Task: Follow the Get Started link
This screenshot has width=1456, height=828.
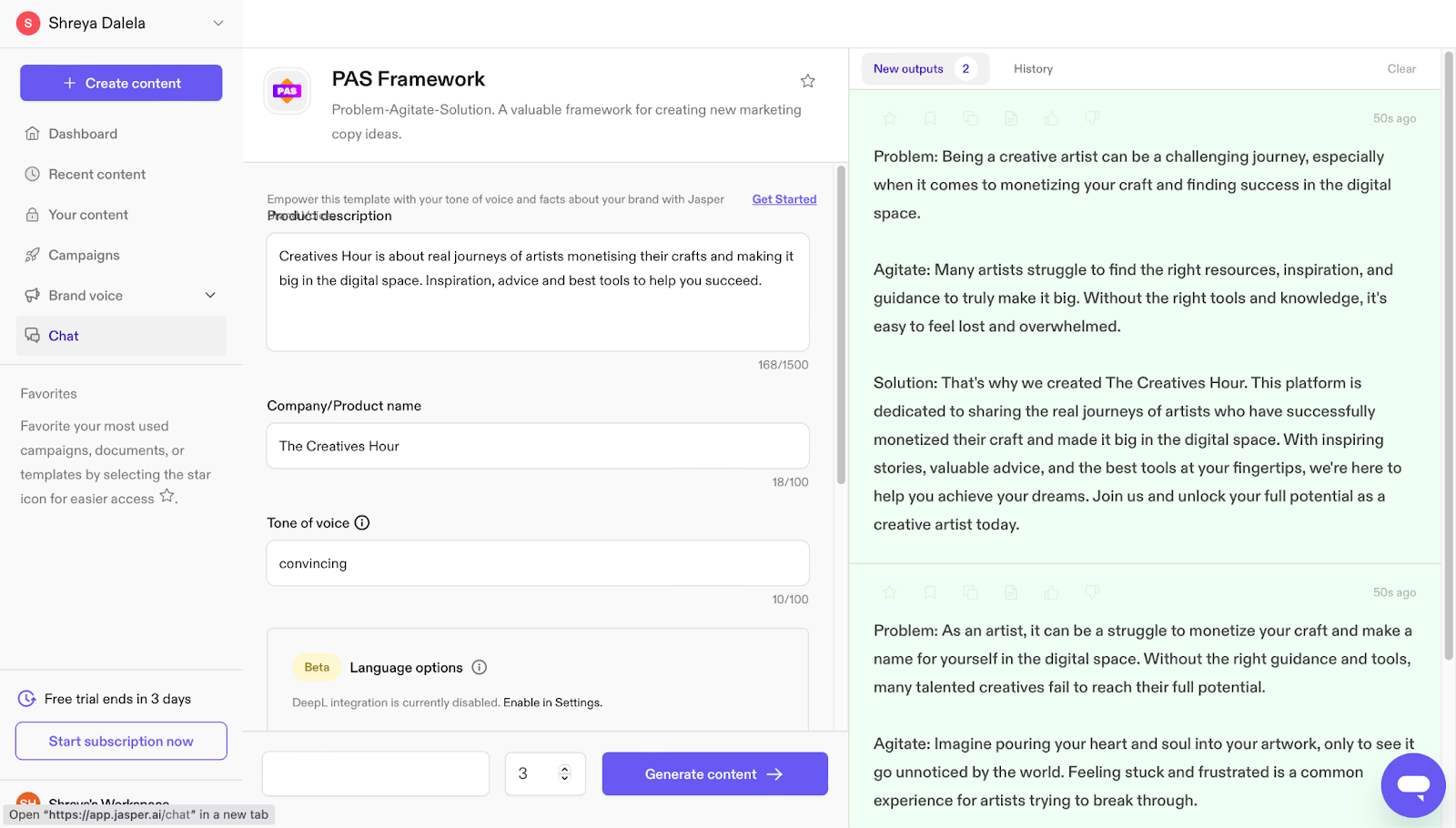Action: 784,199
